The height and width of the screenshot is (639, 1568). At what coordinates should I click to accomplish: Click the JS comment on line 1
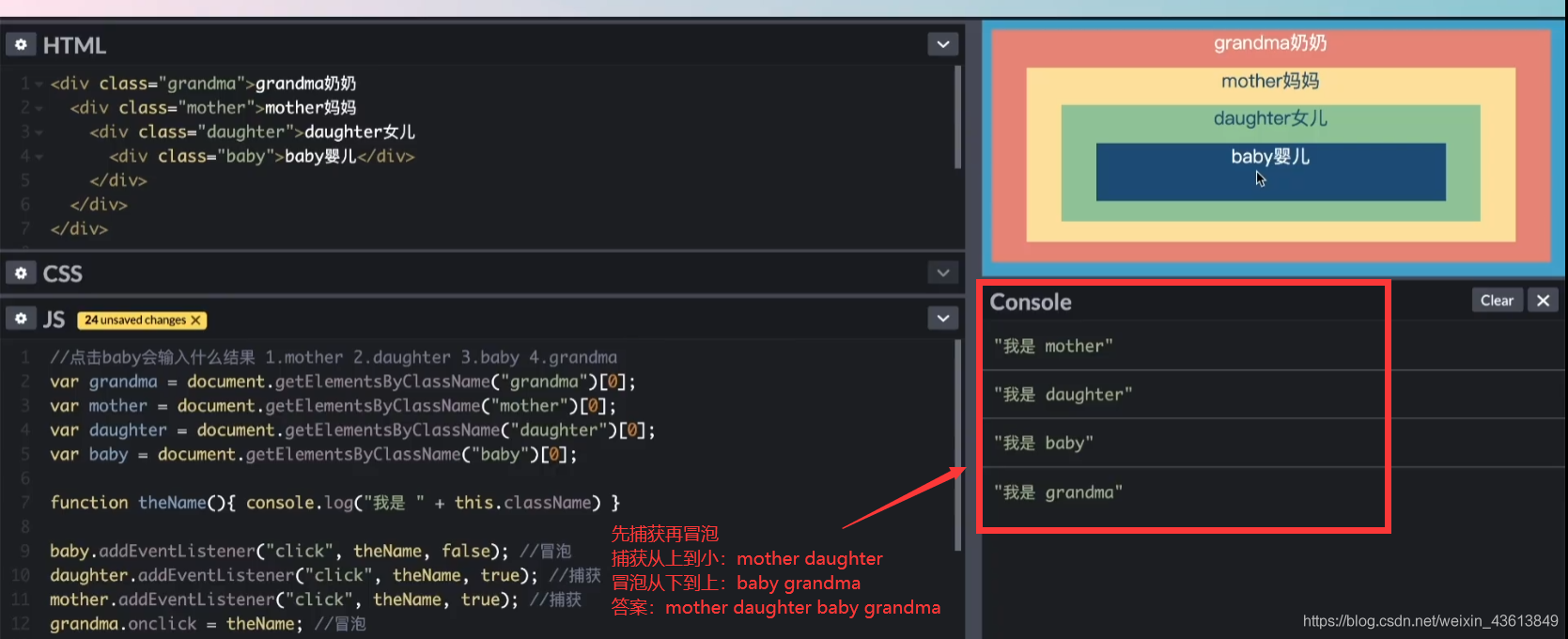334,357
